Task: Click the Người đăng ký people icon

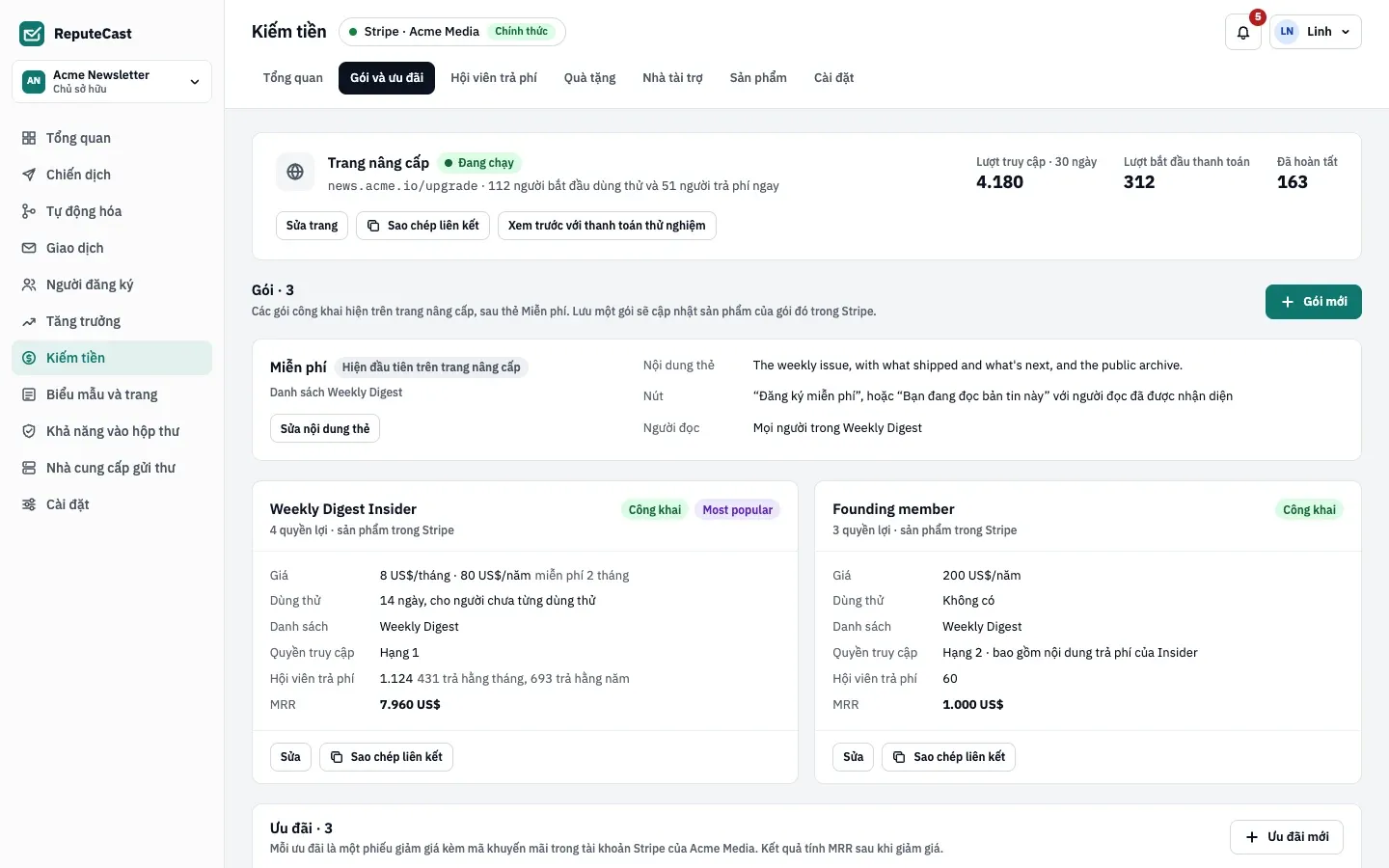Action: coord(29,285)
